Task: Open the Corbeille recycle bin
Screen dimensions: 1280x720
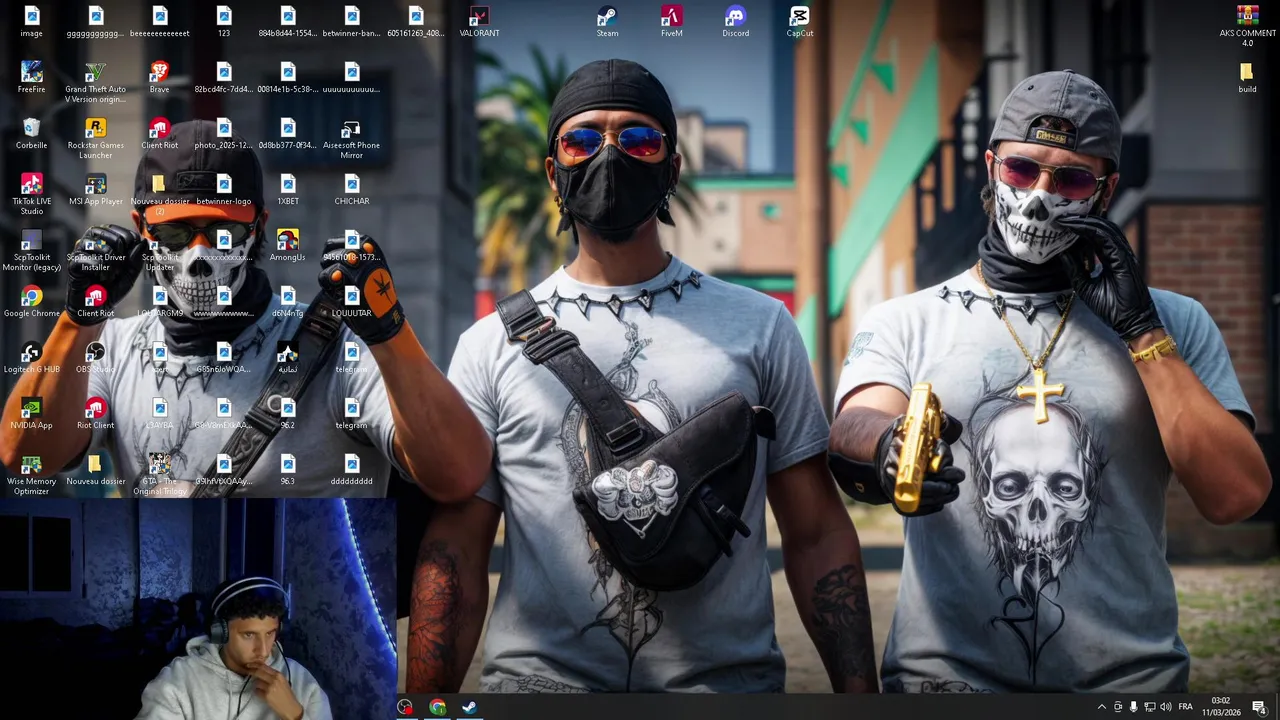Action: pyautogui.click(x=31, y=134)
